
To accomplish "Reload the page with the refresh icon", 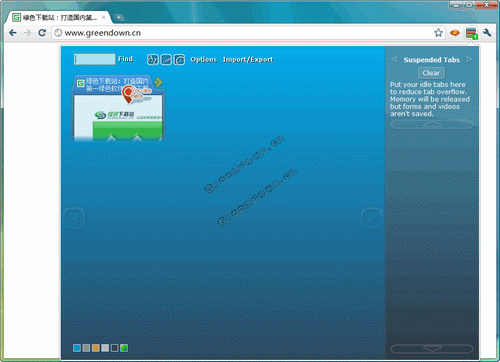I will [x=42, y=33].
